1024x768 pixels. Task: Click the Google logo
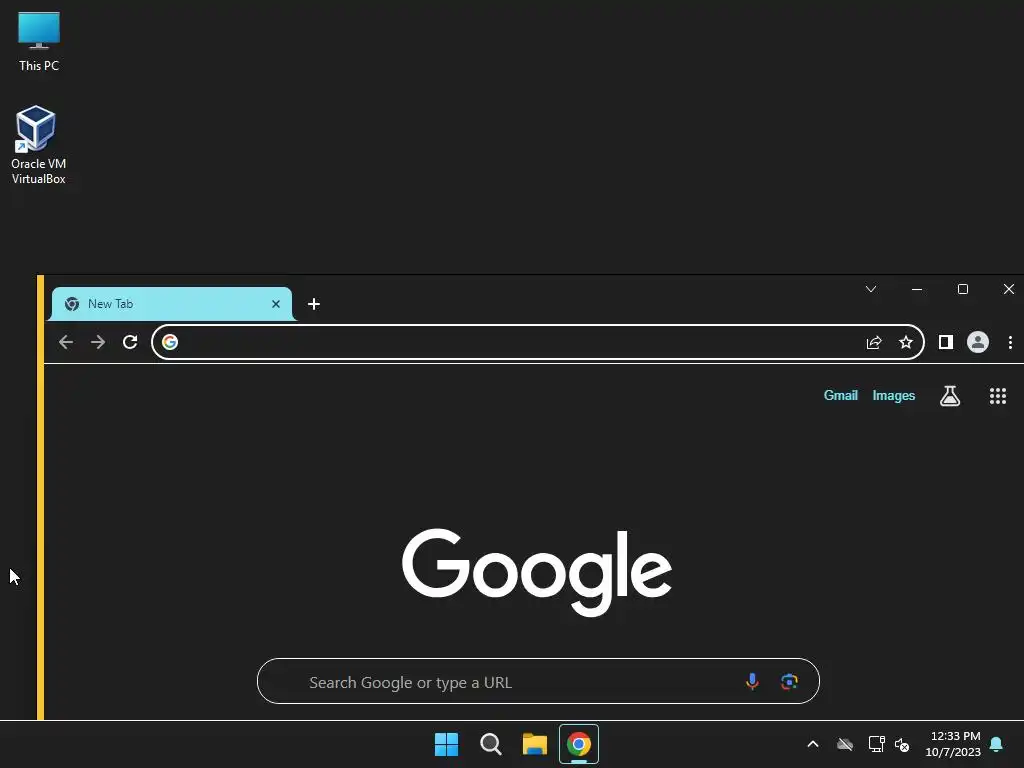[537, 571]
